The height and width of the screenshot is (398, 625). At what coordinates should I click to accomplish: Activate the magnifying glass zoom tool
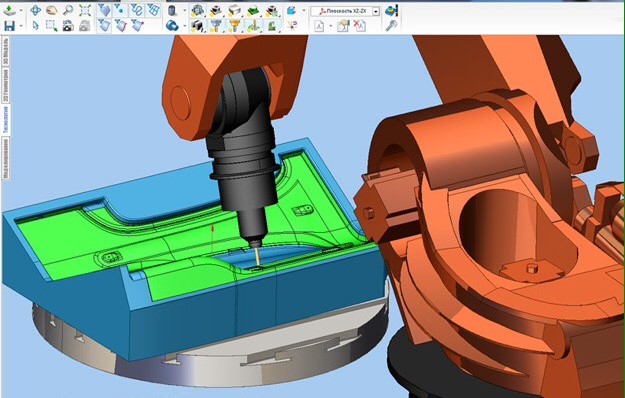pyautogui.click(x=68, y=10)
